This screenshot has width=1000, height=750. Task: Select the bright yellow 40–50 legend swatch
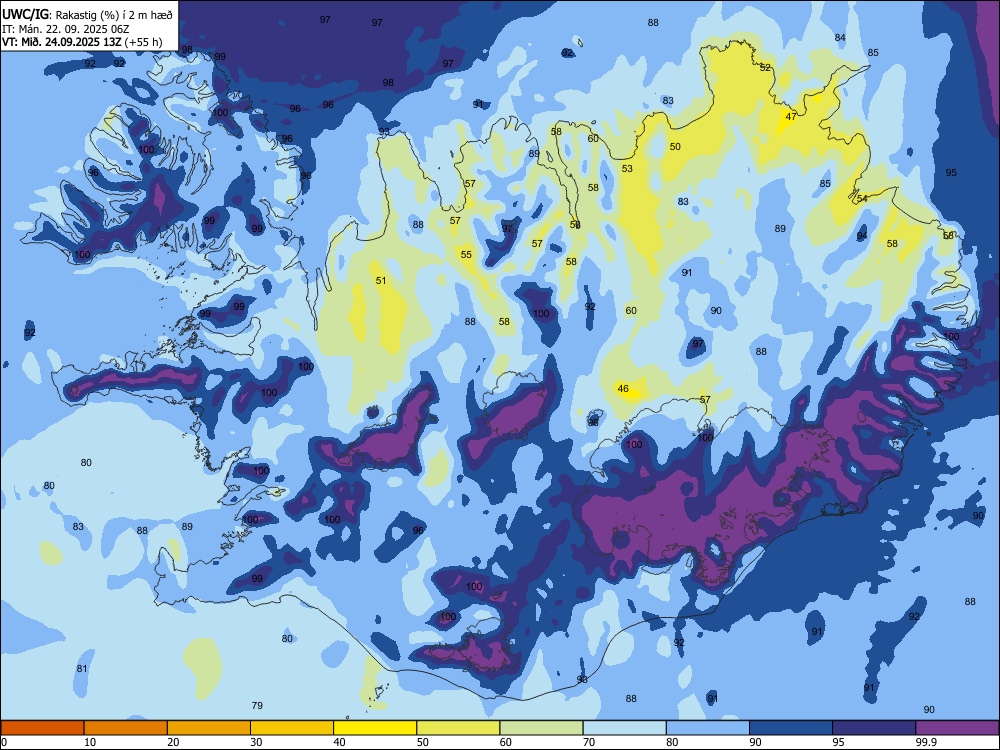375,728
